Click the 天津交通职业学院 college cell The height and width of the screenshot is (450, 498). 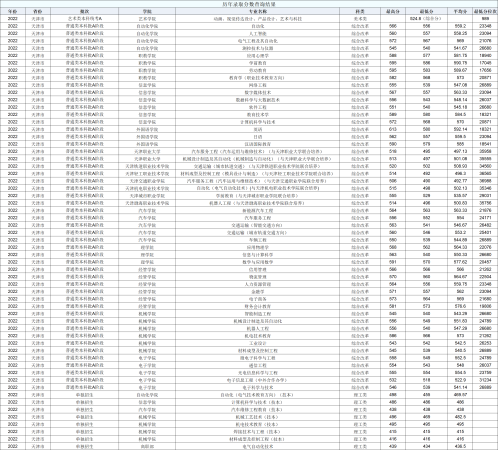(147, 181)
